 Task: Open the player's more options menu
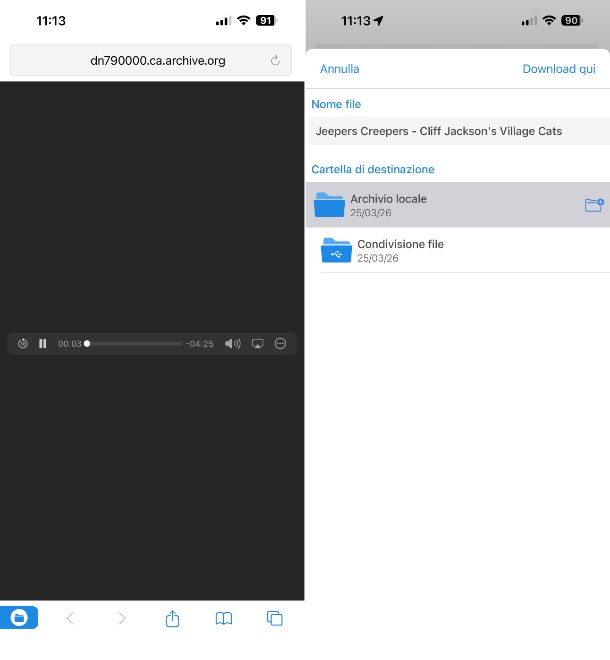coord(280,344)
